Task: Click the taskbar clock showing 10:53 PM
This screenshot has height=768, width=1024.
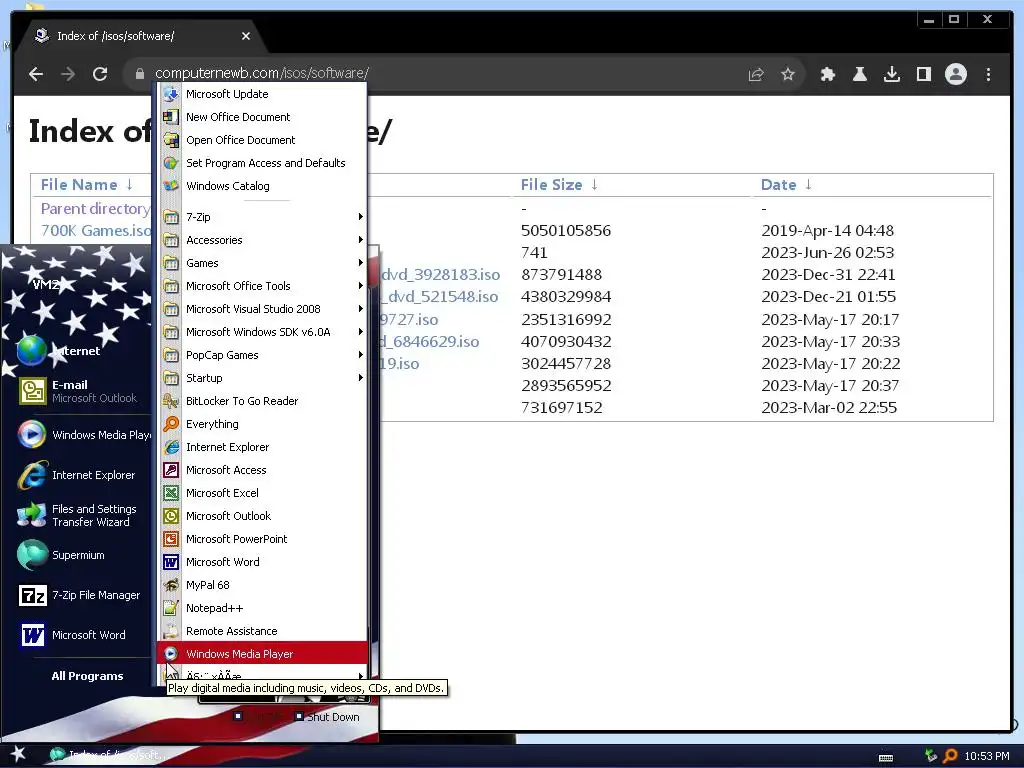Action: click(x=986, y=756)
